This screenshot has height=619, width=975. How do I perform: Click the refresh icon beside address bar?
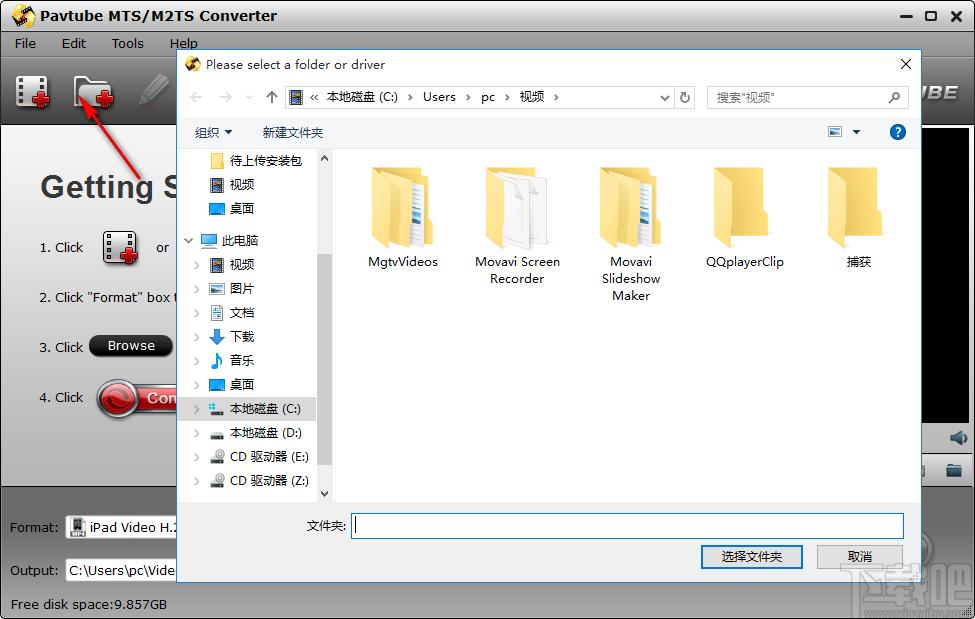click(685, 98)
